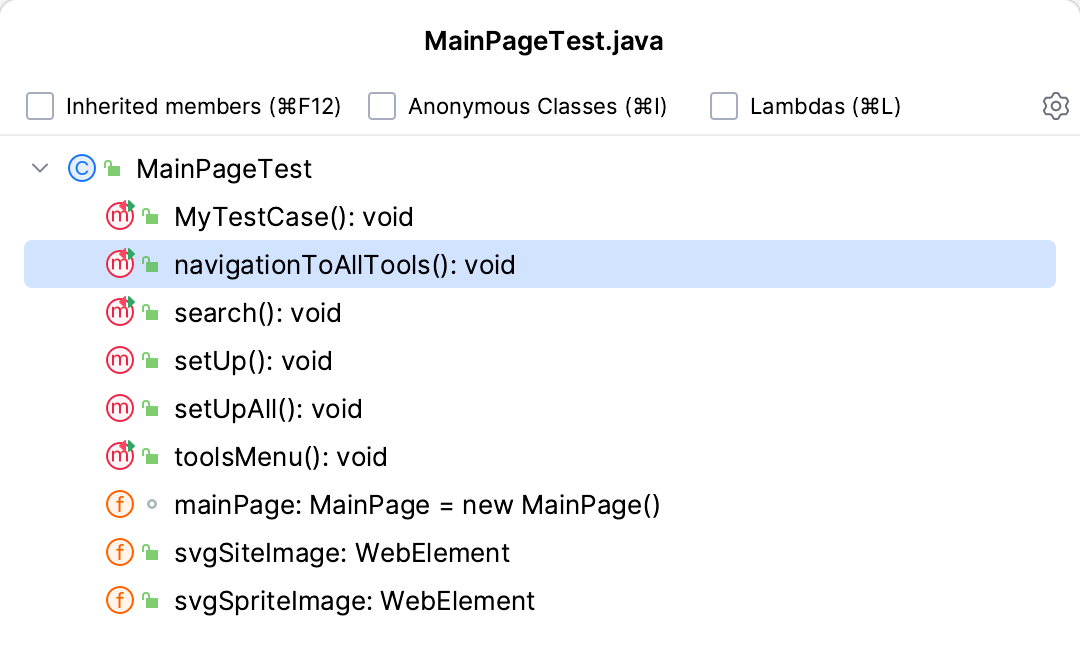Click the field icon beside svgSiteImage

120,552
